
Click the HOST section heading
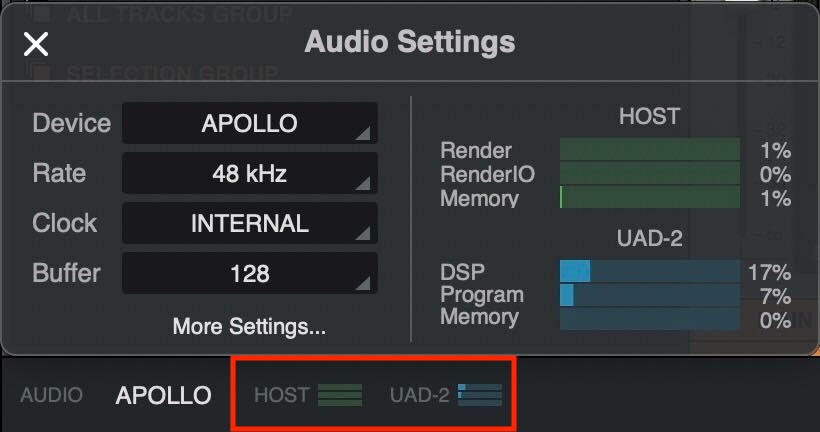(x=649, y=116)
